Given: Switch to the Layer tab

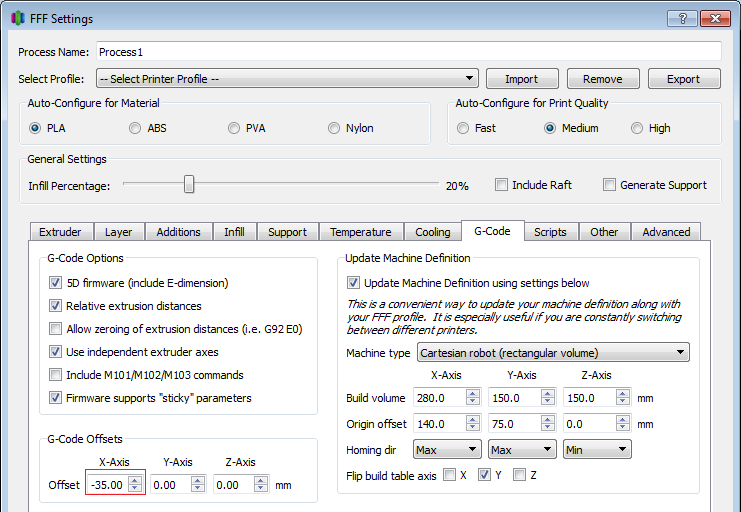Looking at the screenshot, I should (x=119, y=232).
